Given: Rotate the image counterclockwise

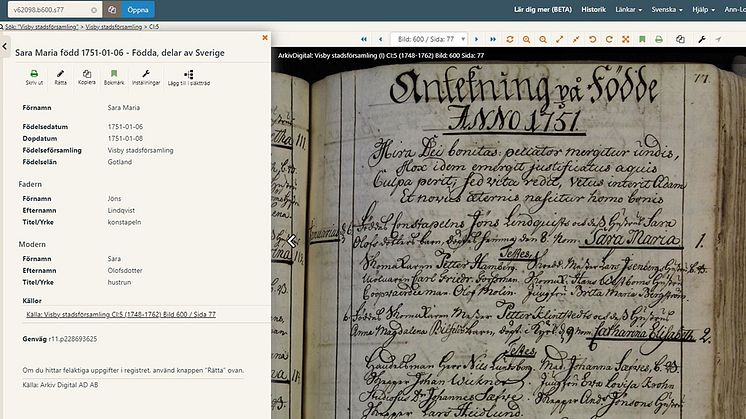Looking at the screenshot, I should coord(593,39).
